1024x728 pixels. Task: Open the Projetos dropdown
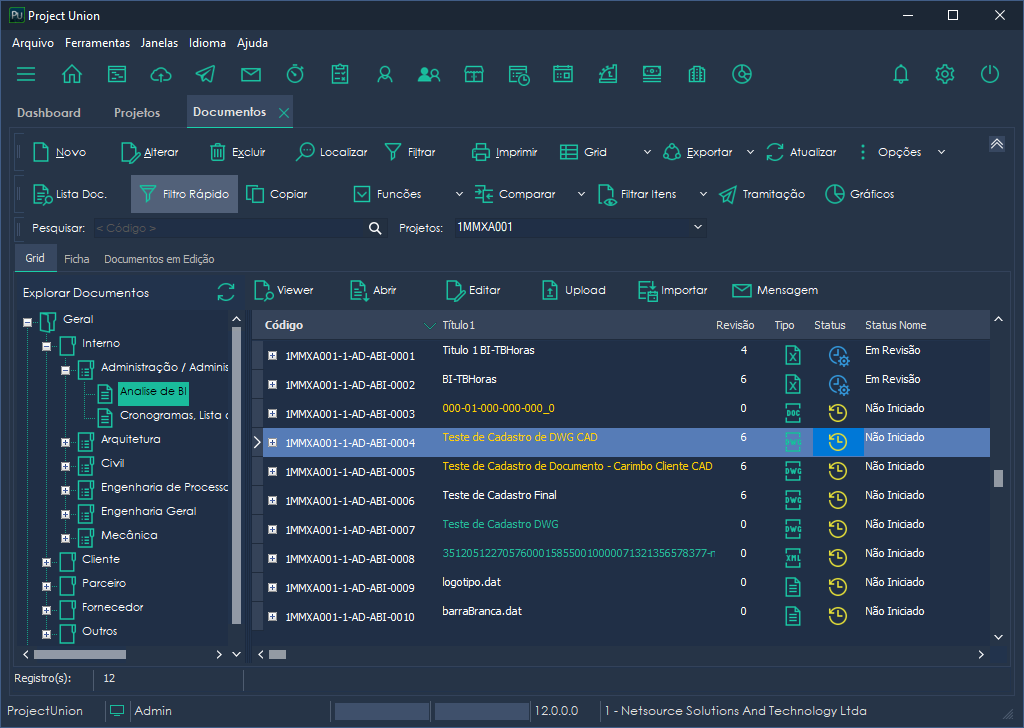698,228
